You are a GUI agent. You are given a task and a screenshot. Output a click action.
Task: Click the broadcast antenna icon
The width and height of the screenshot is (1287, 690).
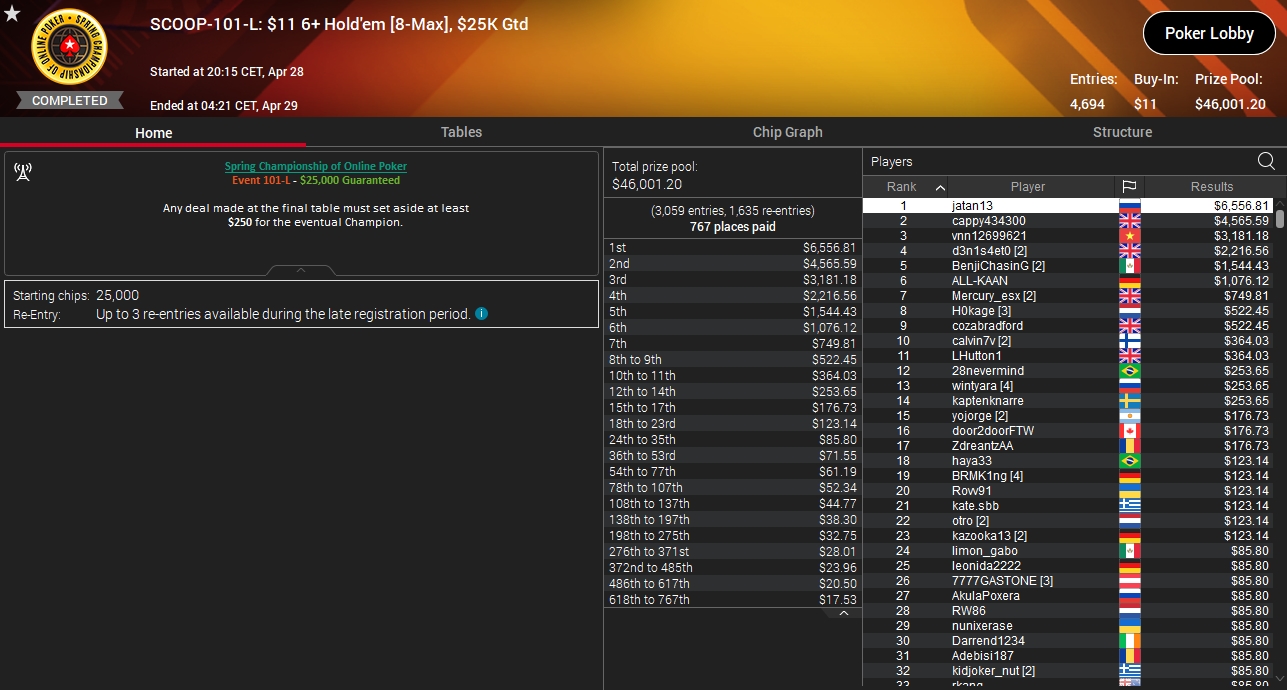[22, 172]
